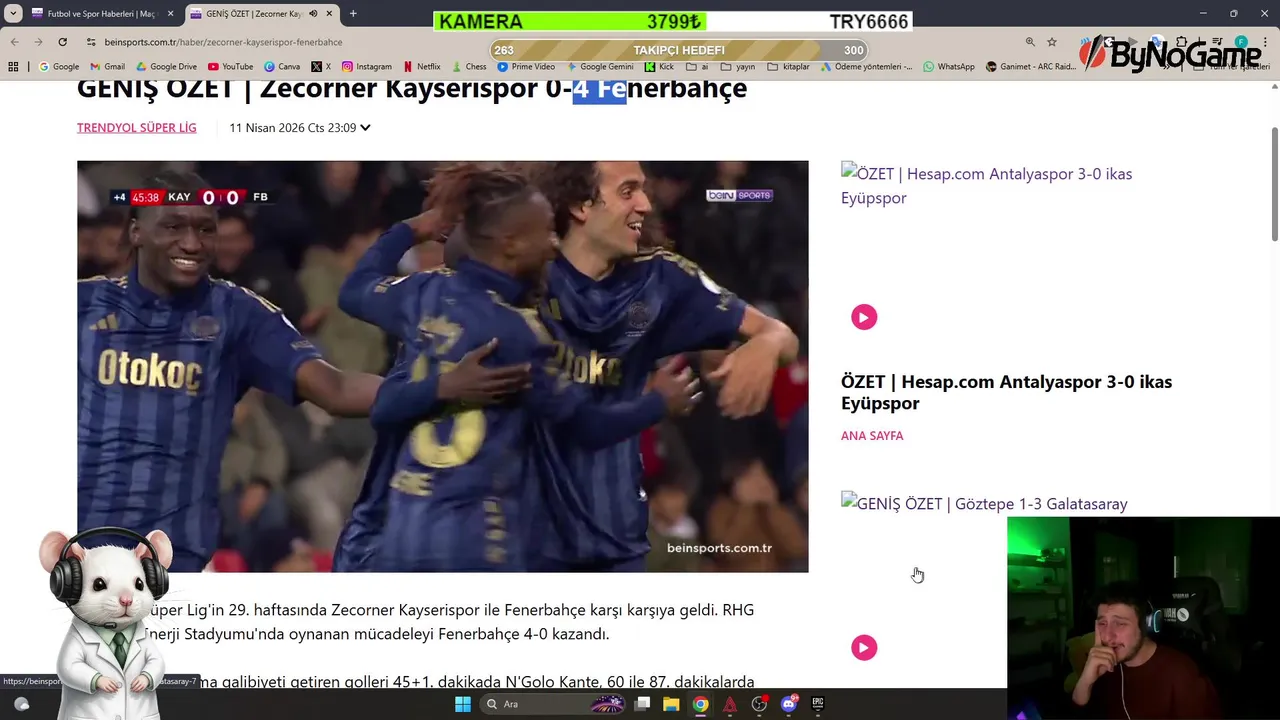The height and width of the screenshot is (720, 1280).
Task: Open OBS Studio from the taskbar
Action: (x=759, y=704)
